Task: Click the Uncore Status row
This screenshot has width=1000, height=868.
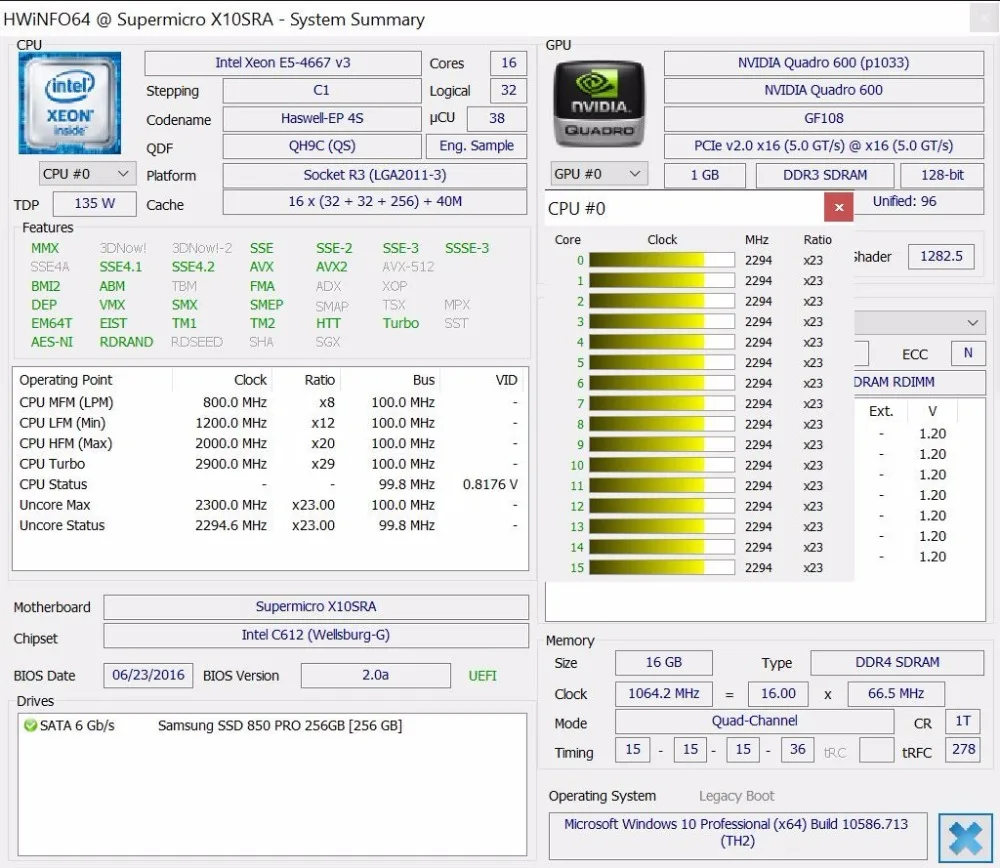Action: click(270, 526)
